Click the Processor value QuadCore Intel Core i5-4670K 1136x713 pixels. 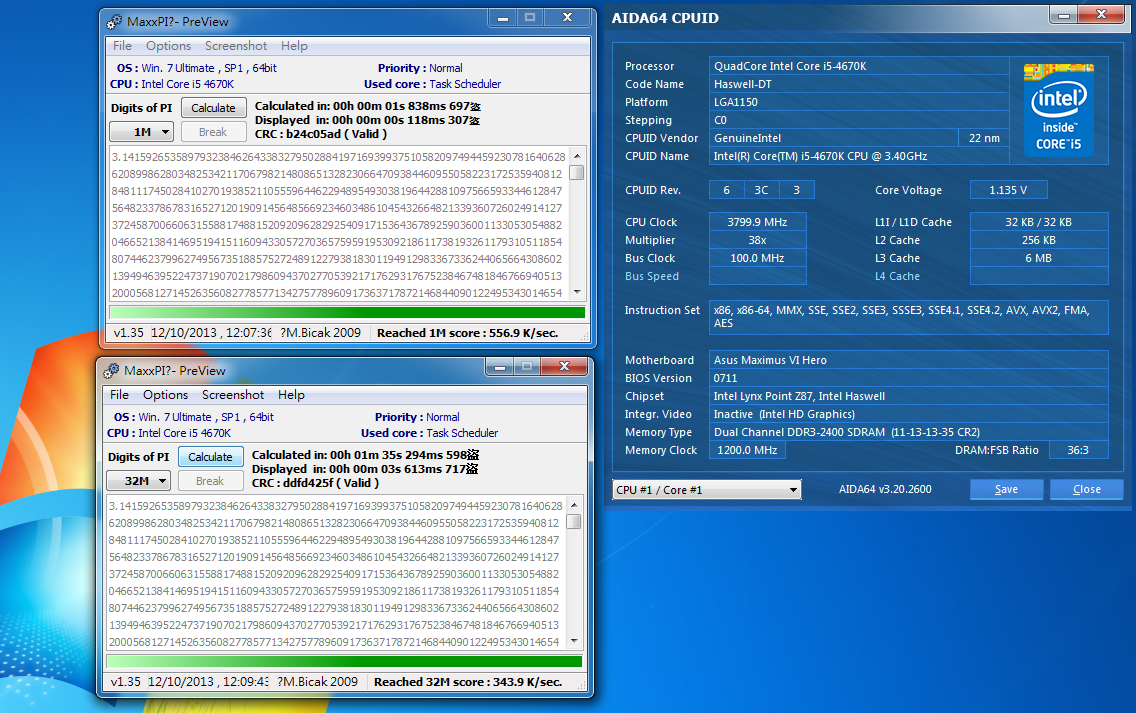click(859, 66)
